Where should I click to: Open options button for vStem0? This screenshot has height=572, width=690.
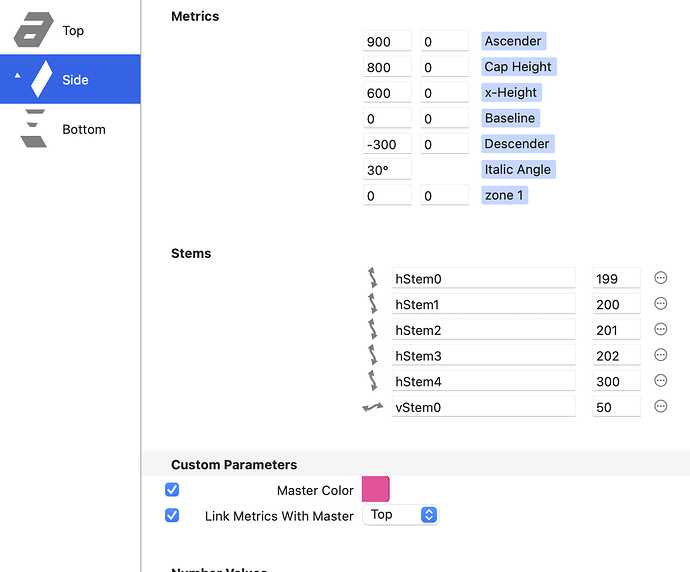click(x=660, y=406)
